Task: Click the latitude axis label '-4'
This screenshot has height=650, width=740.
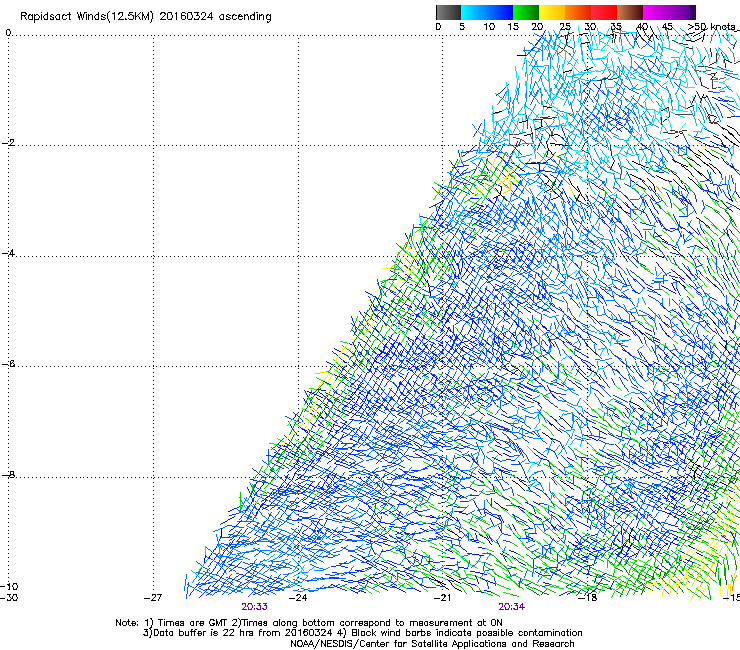Action: coord(8,253)
